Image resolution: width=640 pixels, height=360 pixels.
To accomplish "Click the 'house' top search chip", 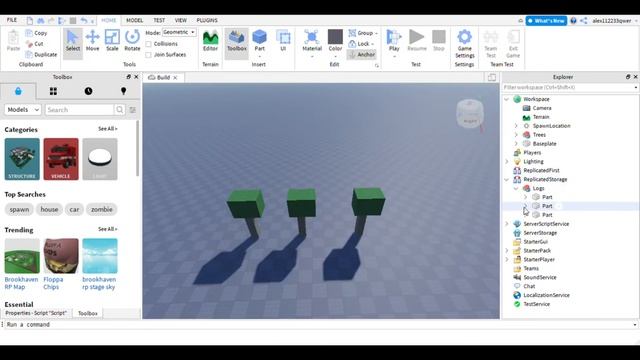I will 49,209.
